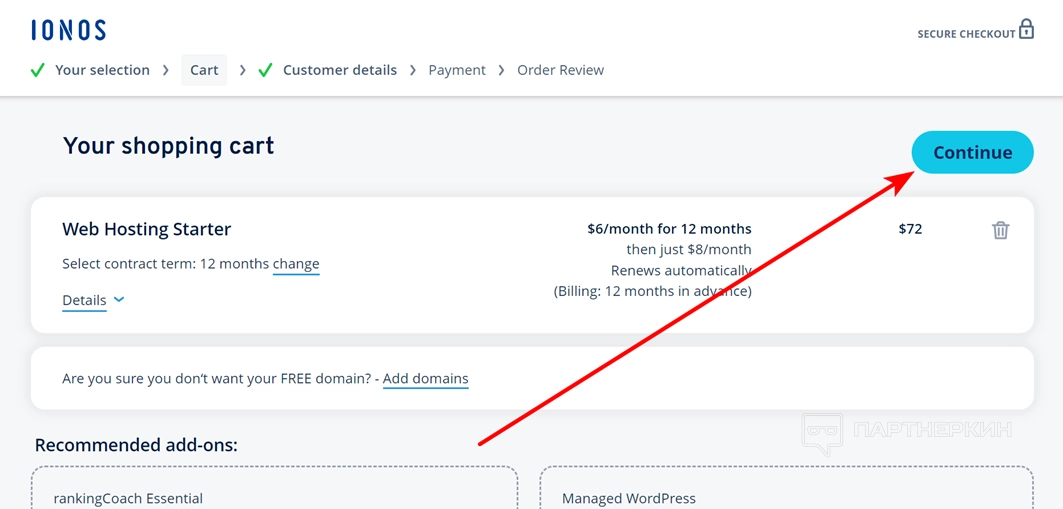Select the rankingCoach Essential add-on card
This screenshot has width=1063, height=509.
pyautogui.click(x=275, y=490)
